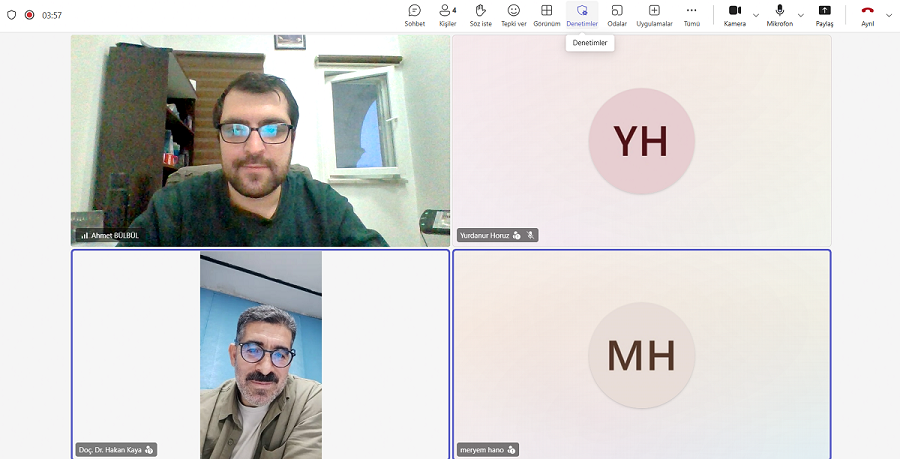Open Odalar breakout rooms

point(617,15)
